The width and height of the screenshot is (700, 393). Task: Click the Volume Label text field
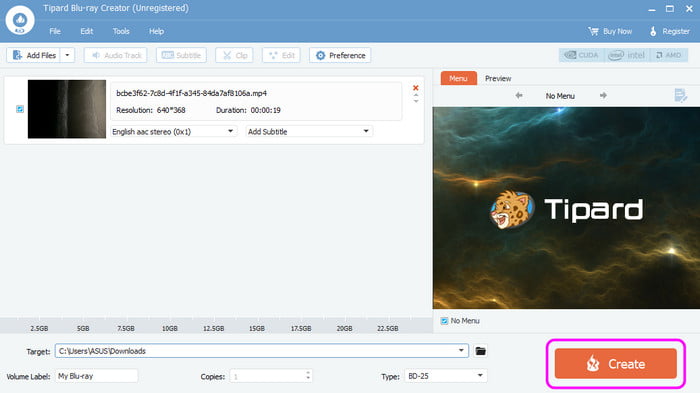pos(96,376)
